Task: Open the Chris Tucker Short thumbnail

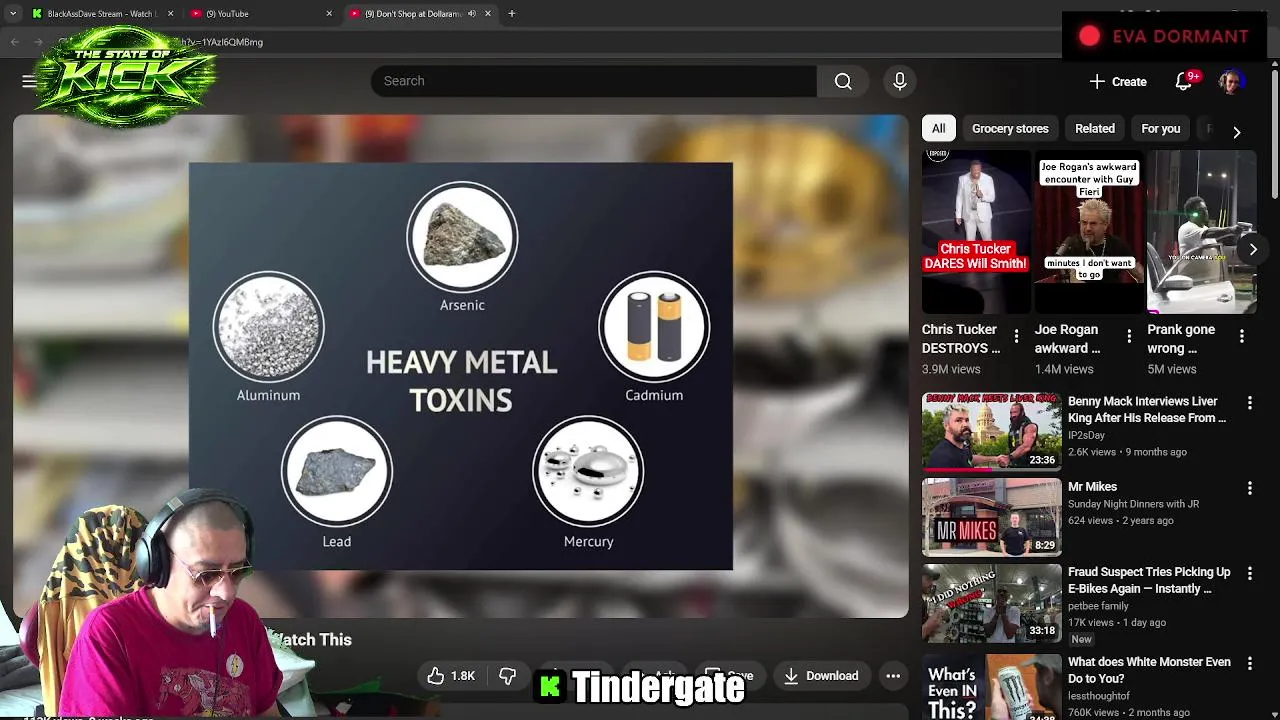Action: pos(976,231)
